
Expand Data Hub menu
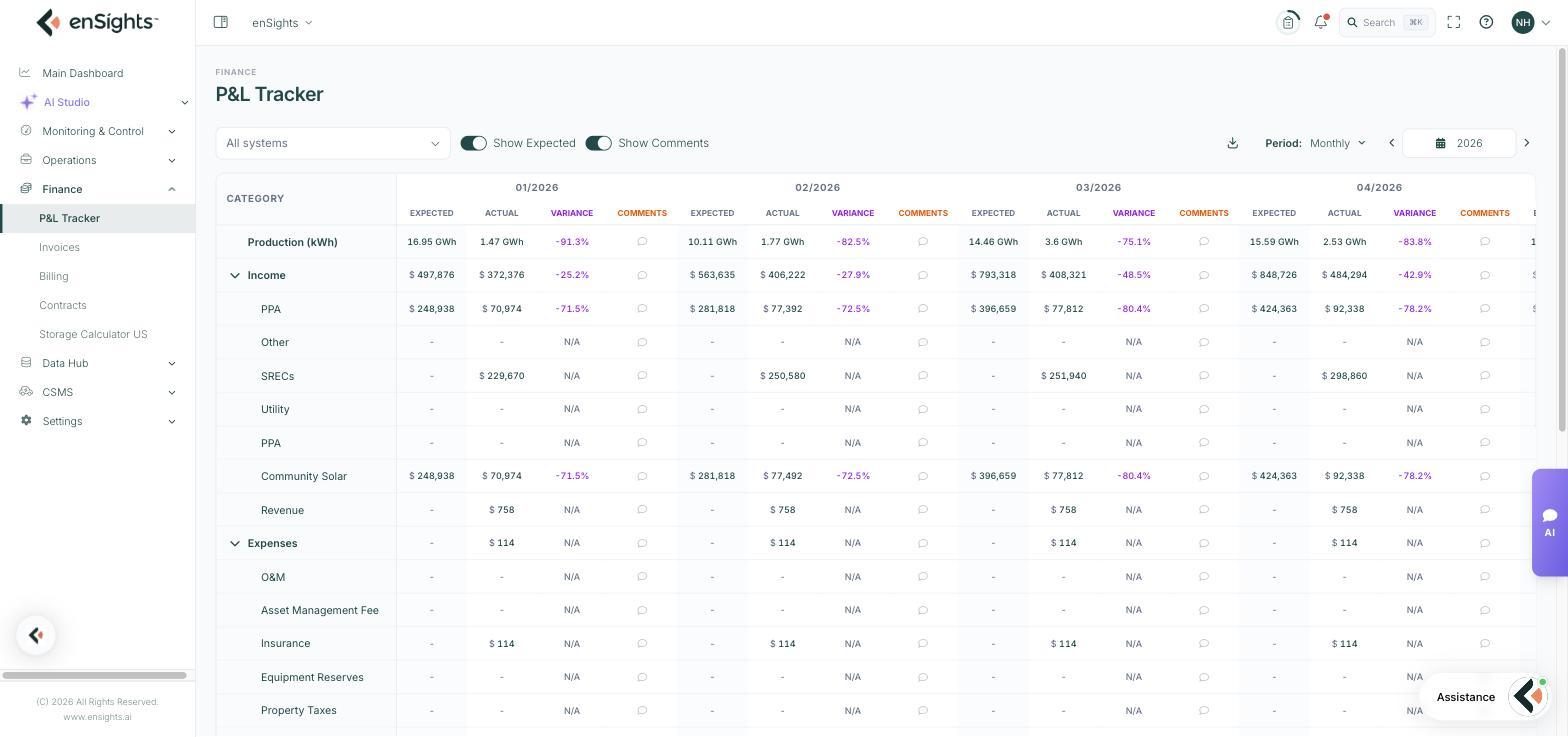[x=97, y=363]
